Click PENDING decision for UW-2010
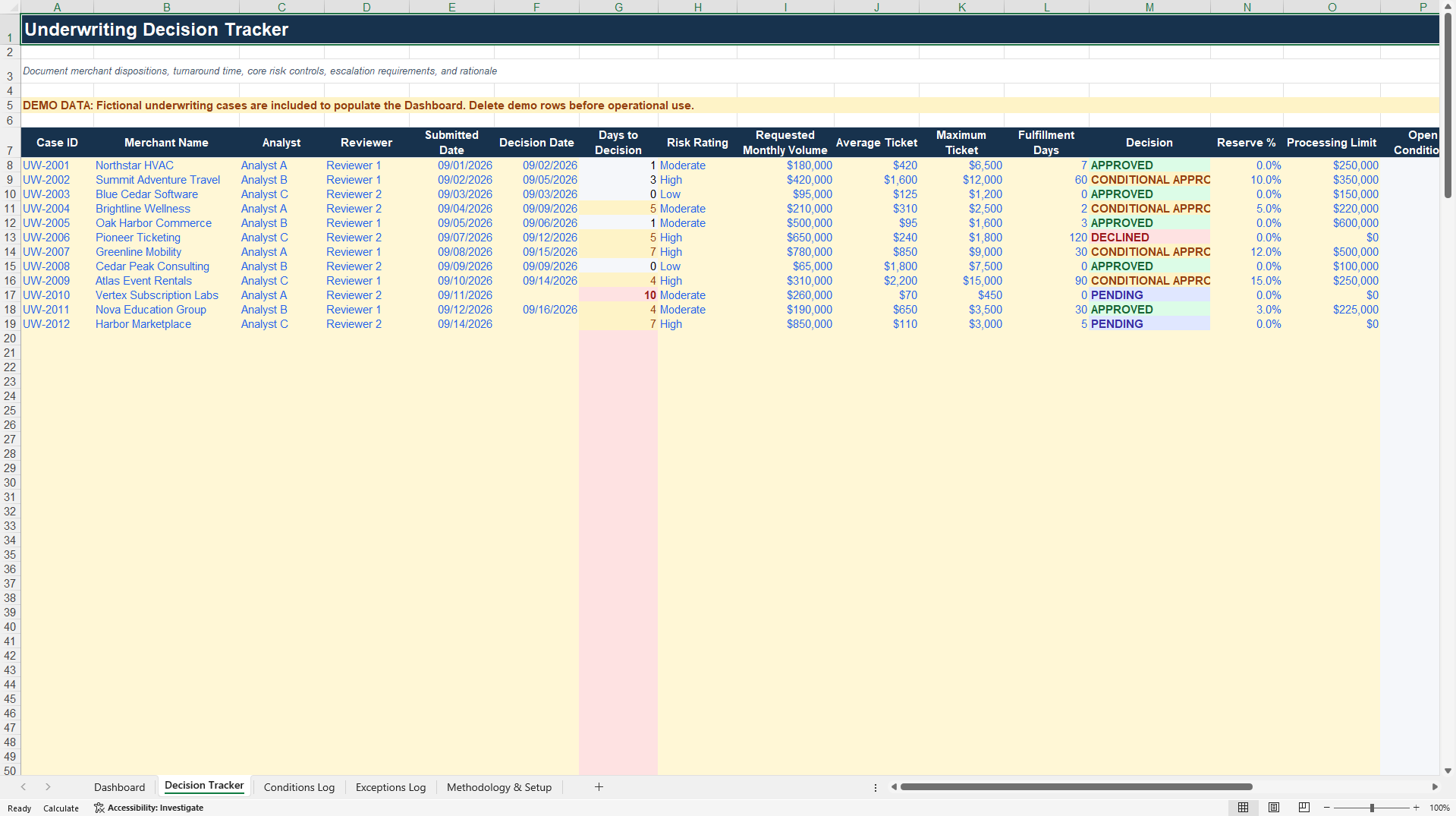 pos(1149,295)
